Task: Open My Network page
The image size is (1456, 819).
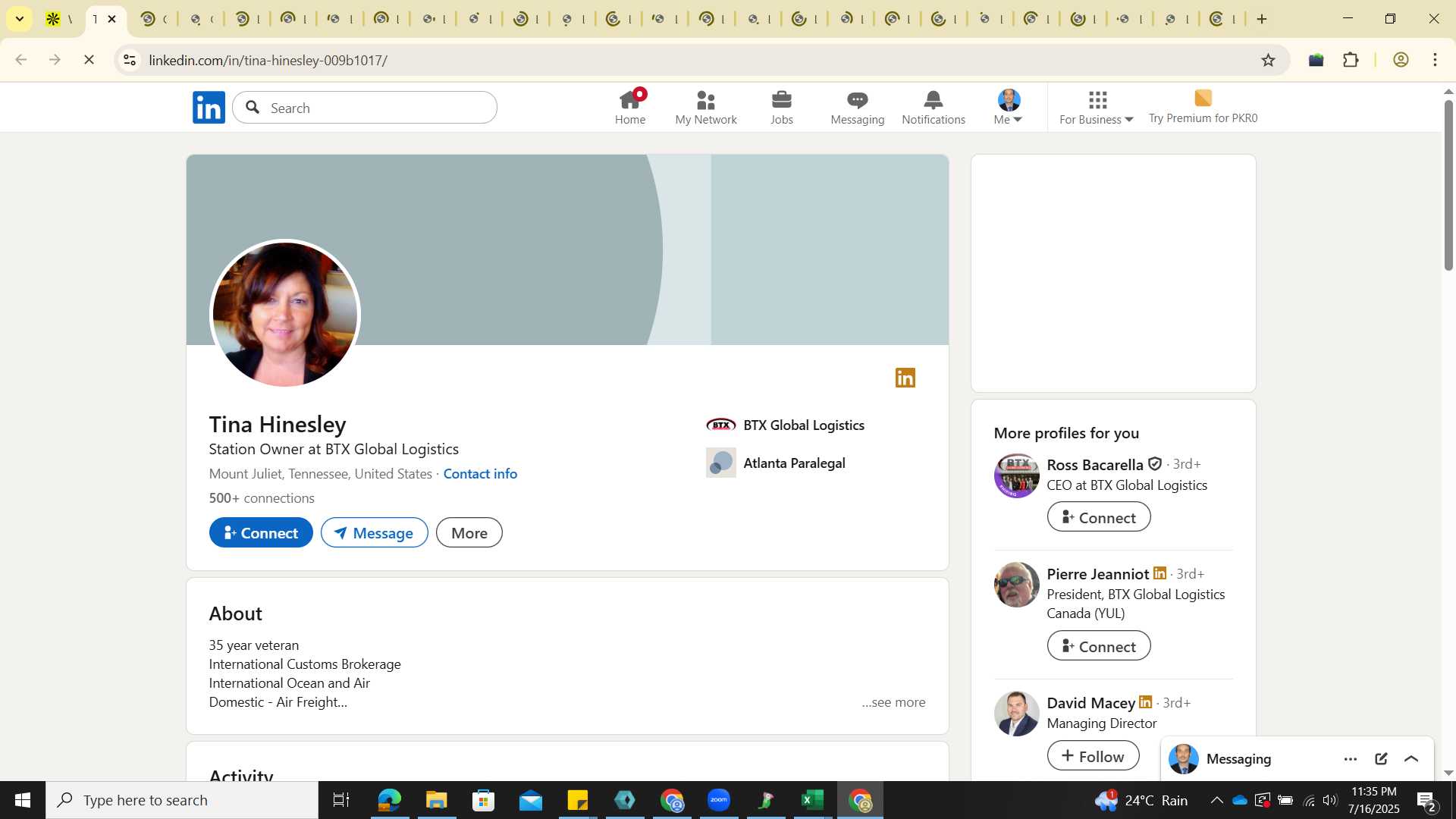Action: (706, 108)
